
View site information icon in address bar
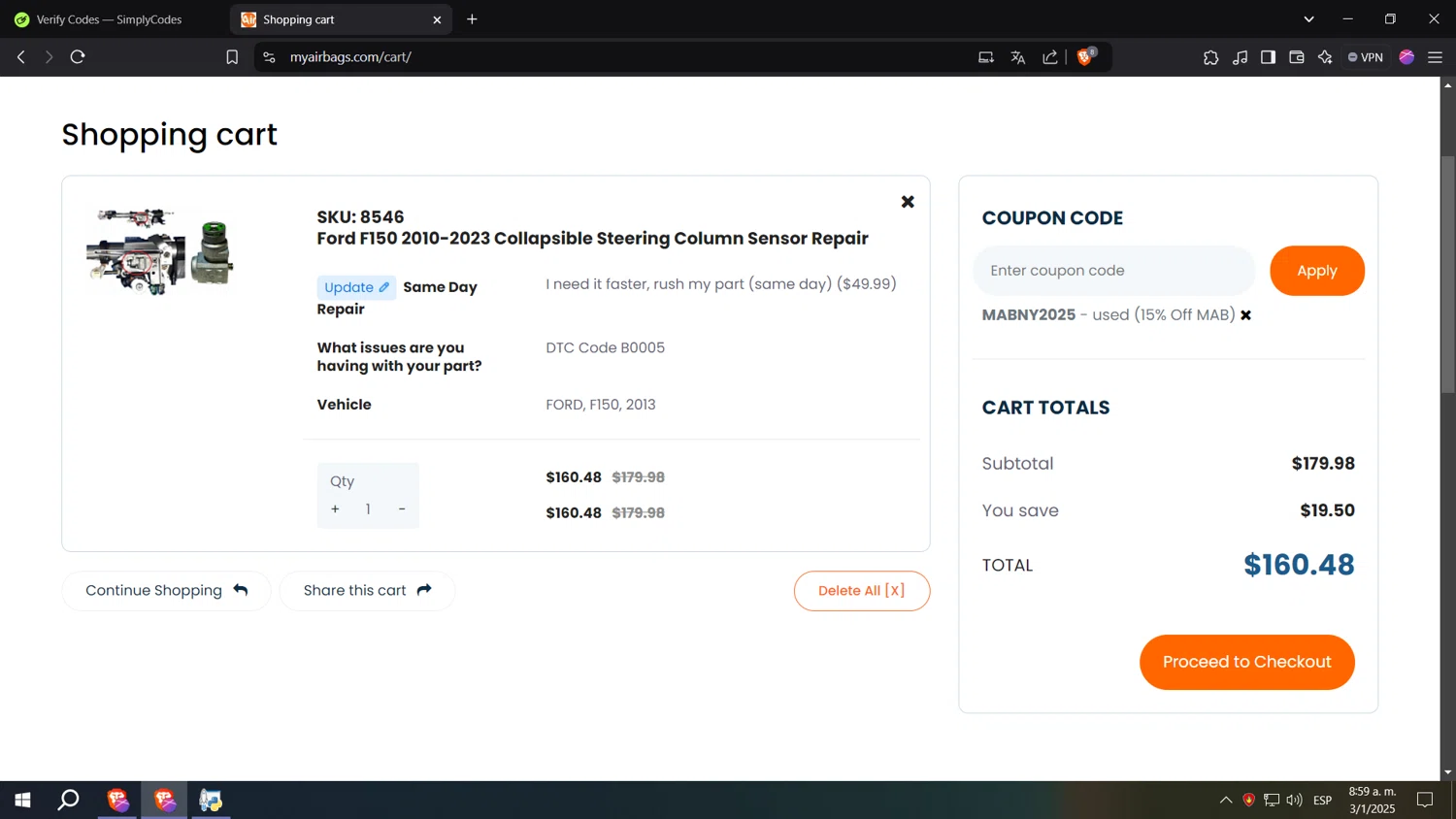click(x=270, y=57)
